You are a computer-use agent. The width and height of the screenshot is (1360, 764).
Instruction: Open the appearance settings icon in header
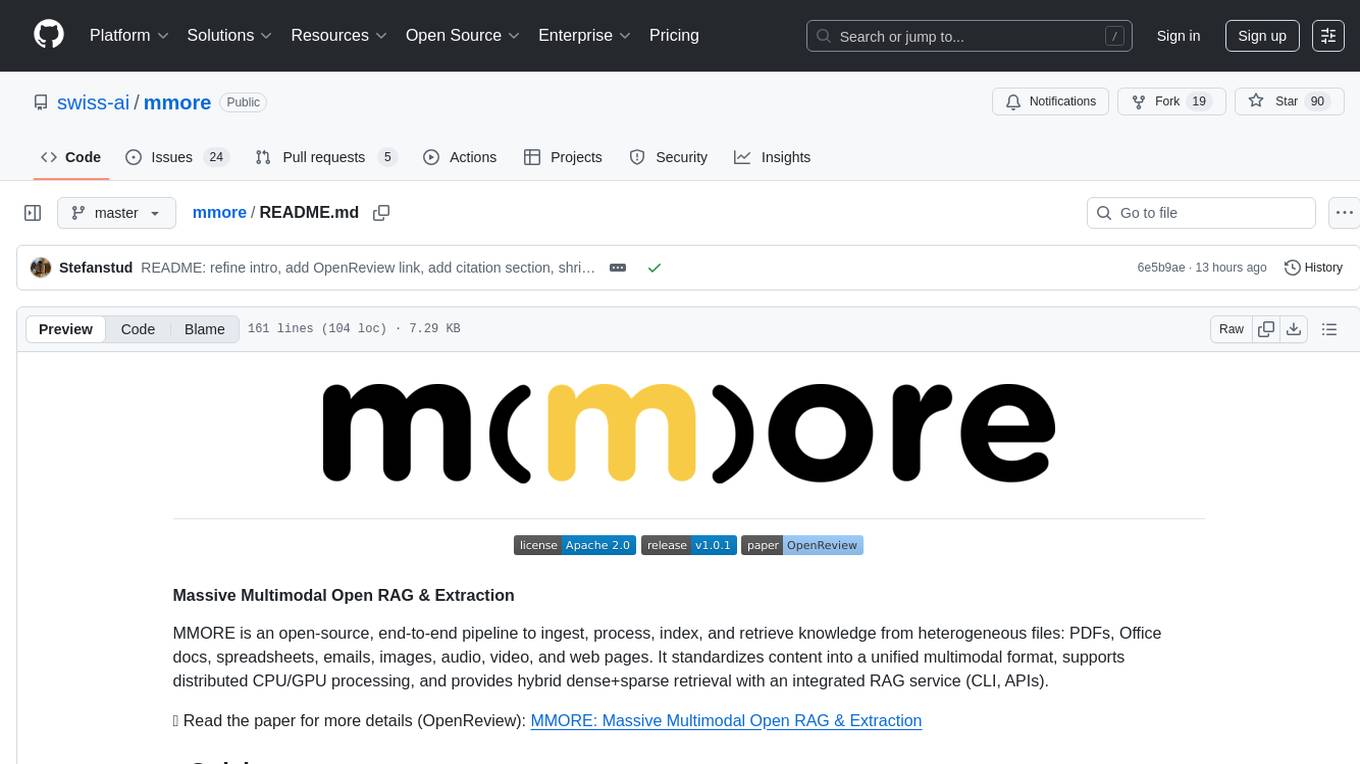click(1328, 36)
